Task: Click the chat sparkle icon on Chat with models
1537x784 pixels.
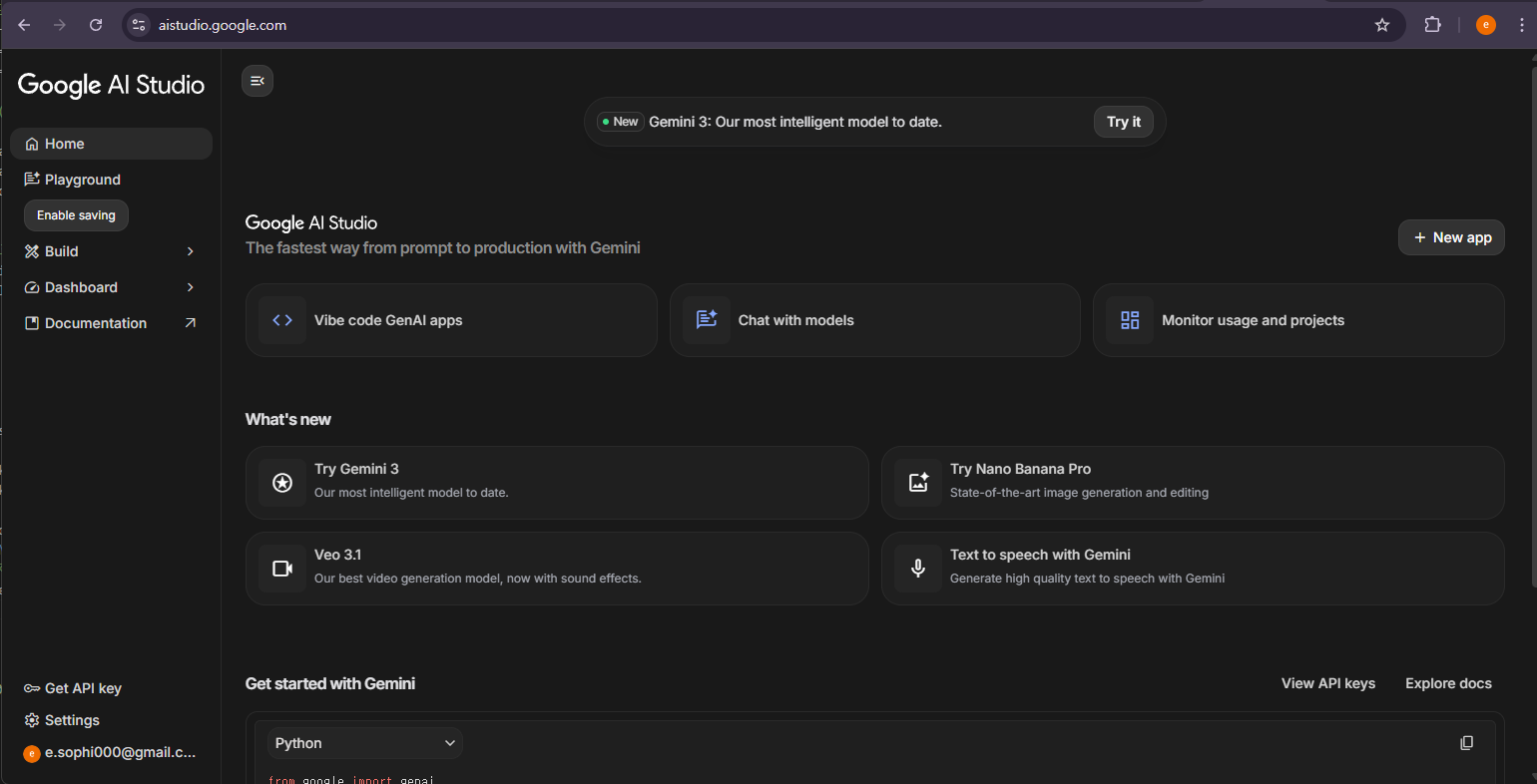Action: click(x=707, y=320)
